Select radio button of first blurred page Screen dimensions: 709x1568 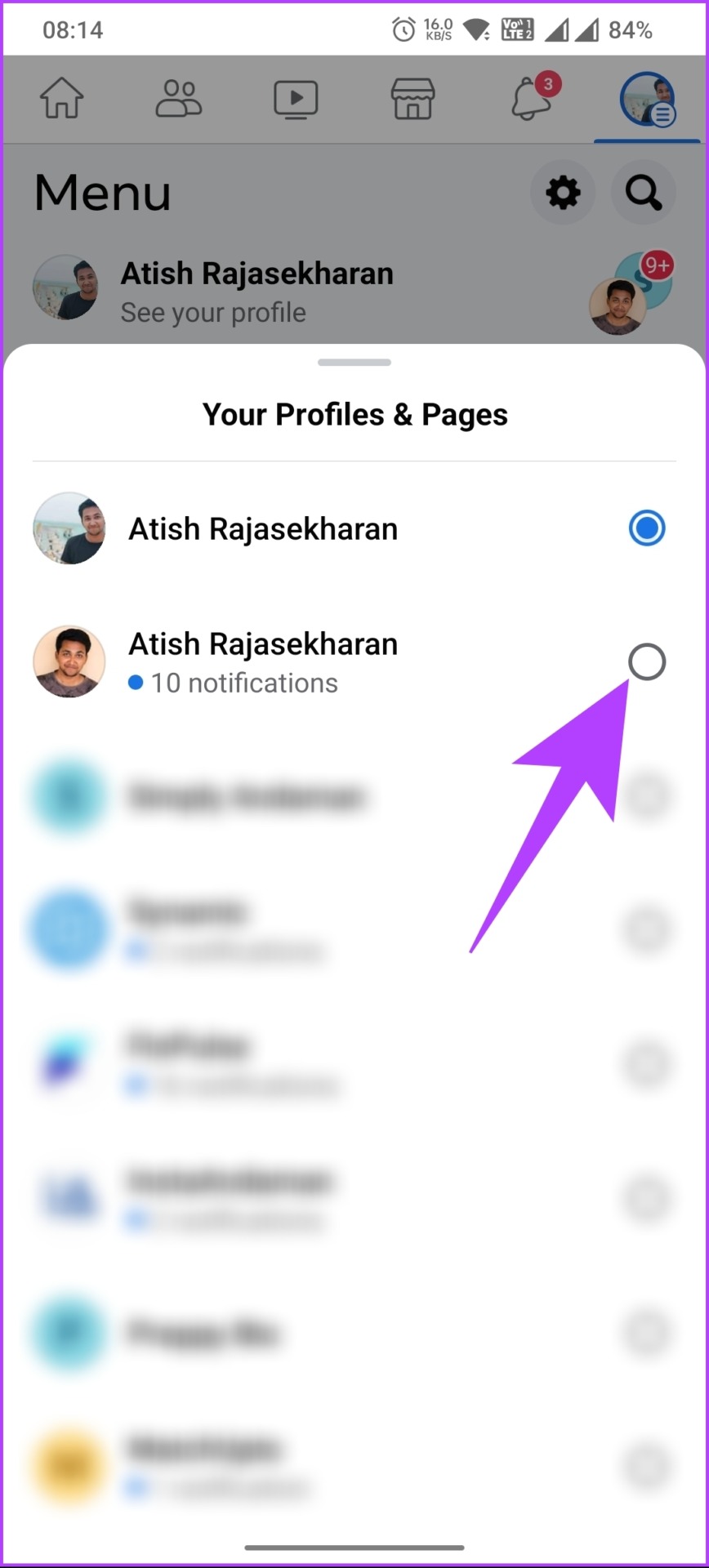point(647,796)
